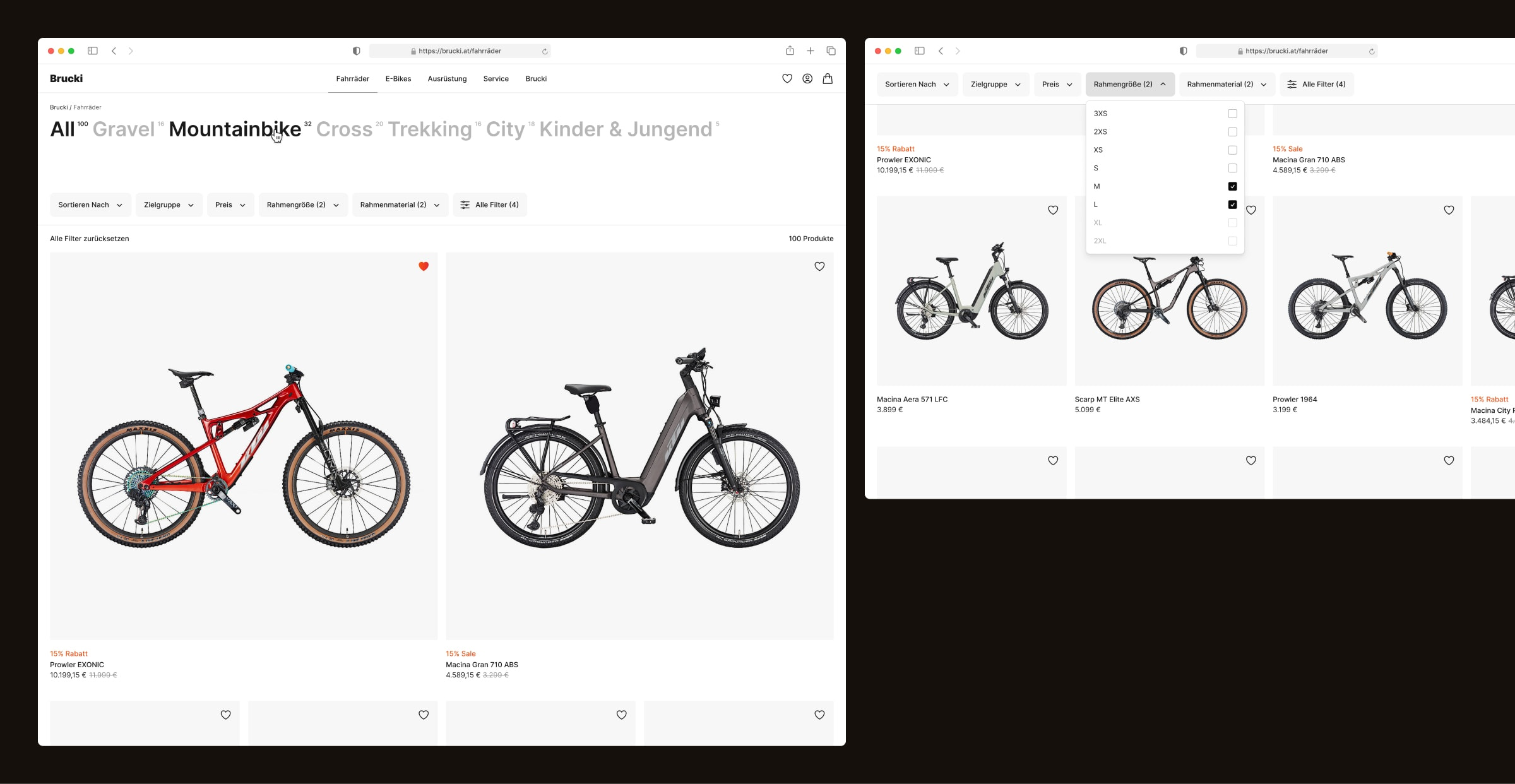
Task: Uncheck the L frame size checkbox
Action: [x=1232, y=205]
